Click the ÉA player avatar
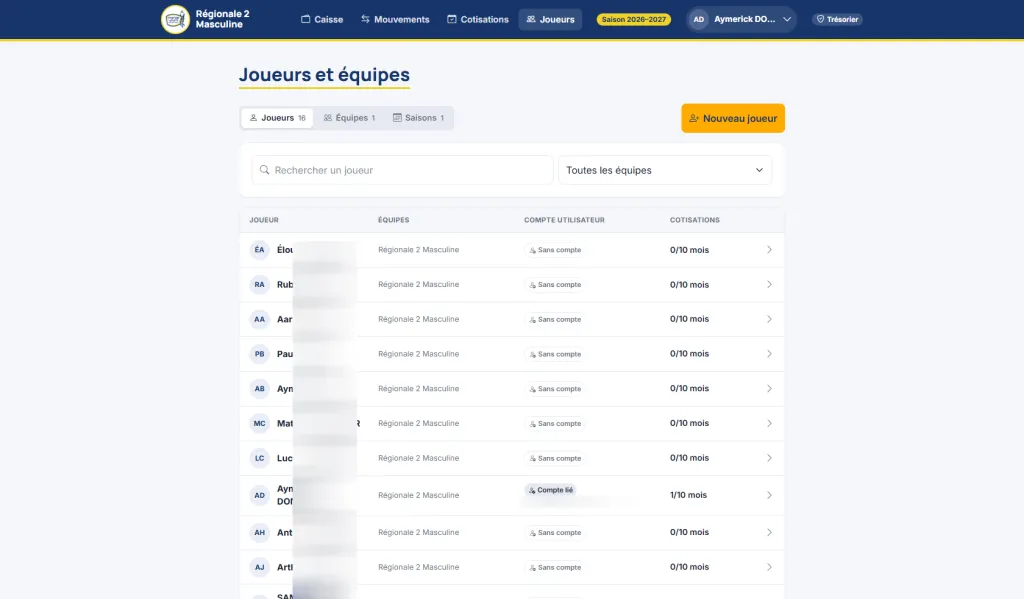The width and height of the screenshot is (1024, 599). pos(259,250)
